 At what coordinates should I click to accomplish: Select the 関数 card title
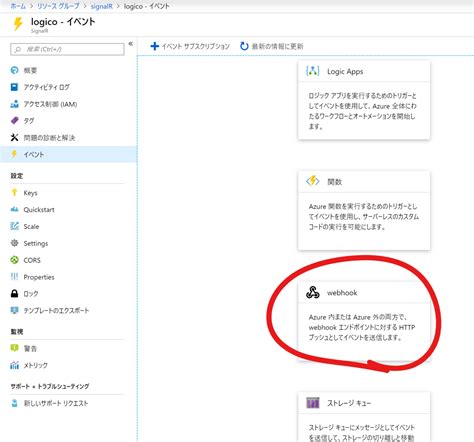pos(334,182)
